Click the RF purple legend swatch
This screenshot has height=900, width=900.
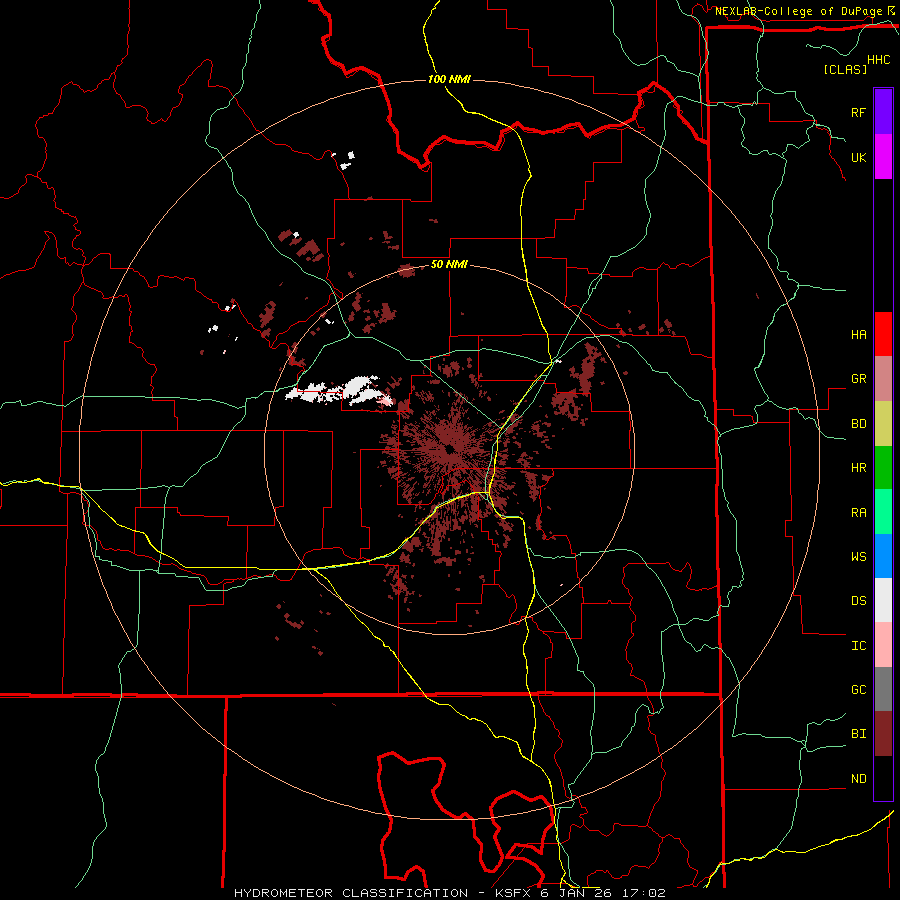[x=883, y=112]
